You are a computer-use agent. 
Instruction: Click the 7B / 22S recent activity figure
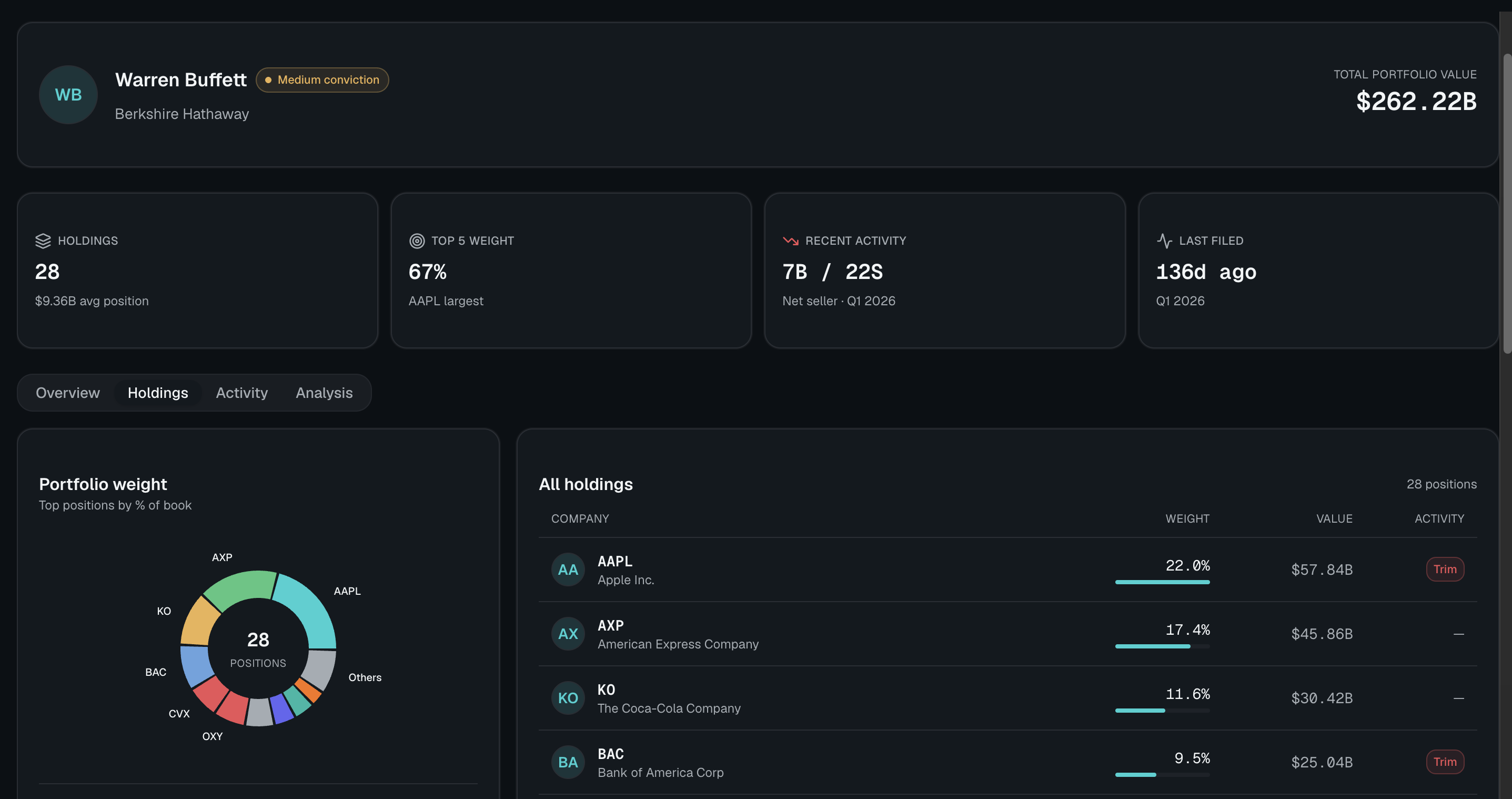832,272
